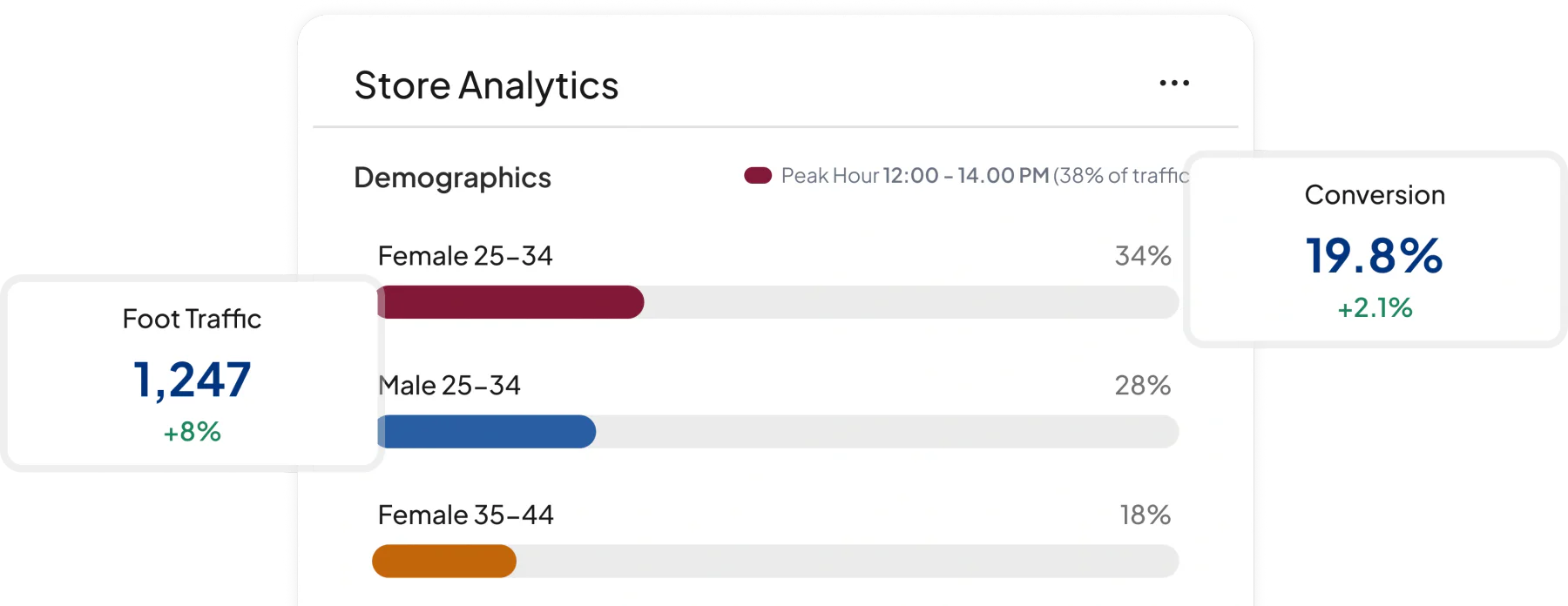Click the 1,247 foot traffic value
Viewport: 1568px width, 606px height.
click(x=192, y=380)
